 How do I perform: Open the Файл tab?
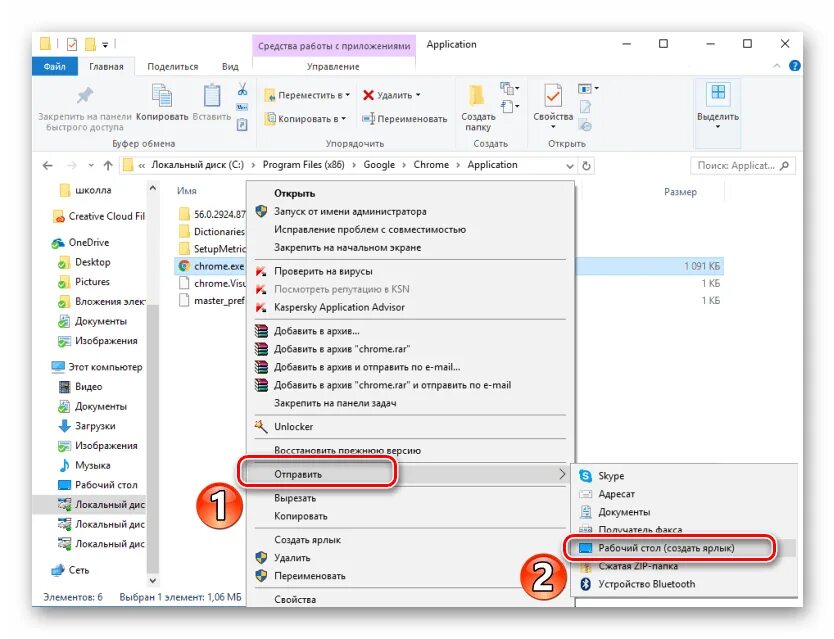point(55,67)
